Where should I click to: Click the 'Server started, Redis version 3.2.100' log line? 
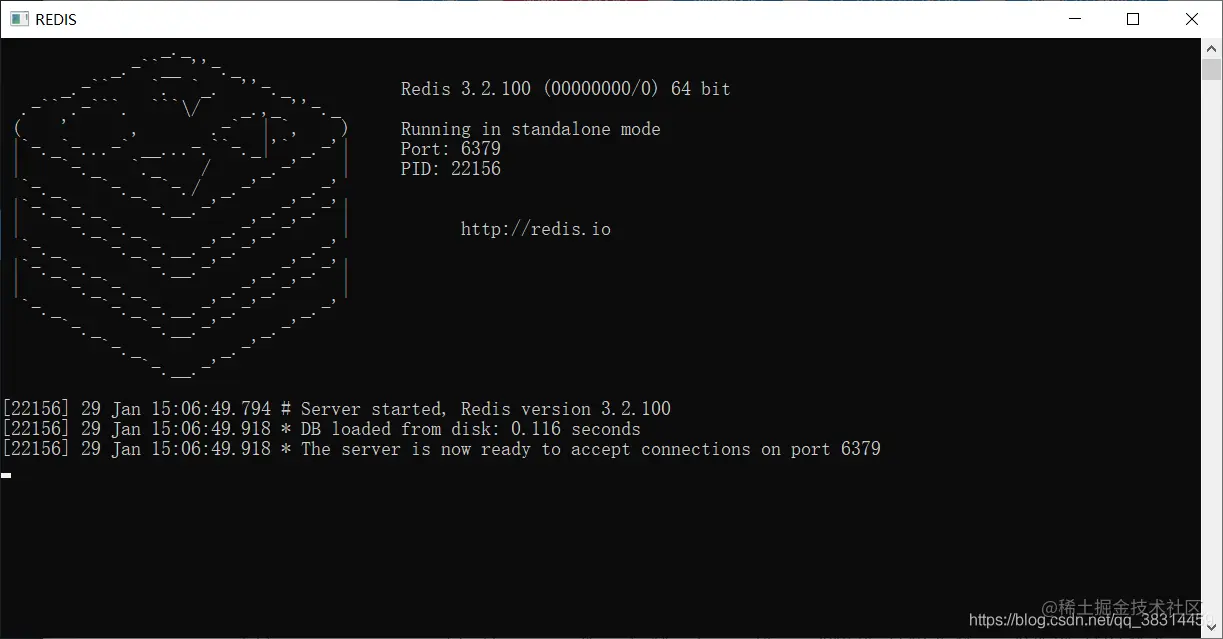click(336, 409)
